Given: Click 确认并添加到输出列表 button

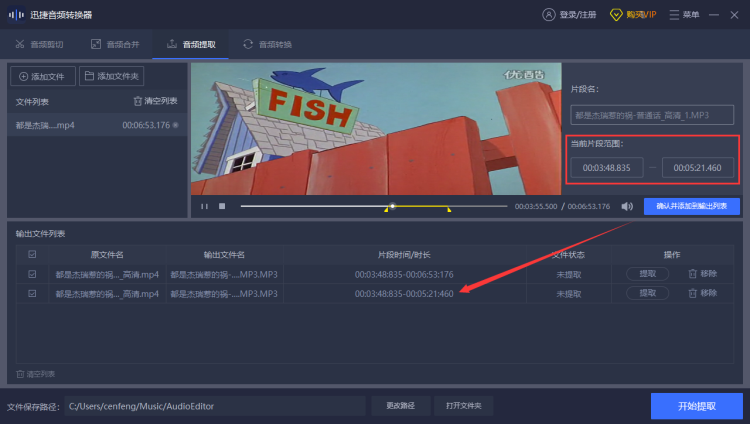Looking at the screenshot, I should 692,206.
